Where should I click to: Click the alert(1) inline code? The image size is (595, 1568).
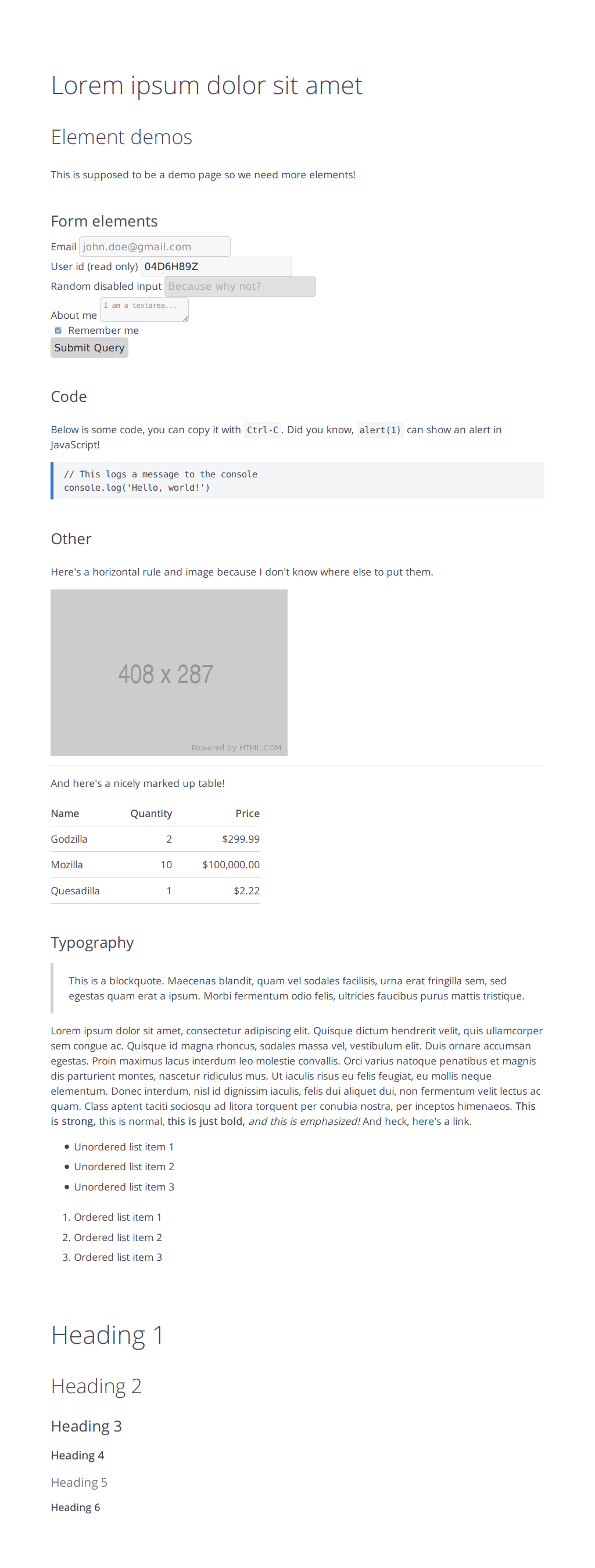pyautogui.click(x=379, y=430)
